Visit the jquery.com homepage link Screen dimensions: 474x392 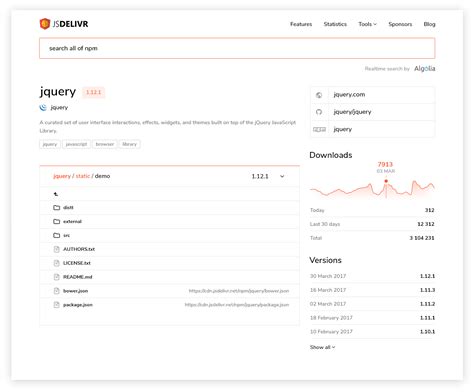pyautogui.click(x=349, y=95)
